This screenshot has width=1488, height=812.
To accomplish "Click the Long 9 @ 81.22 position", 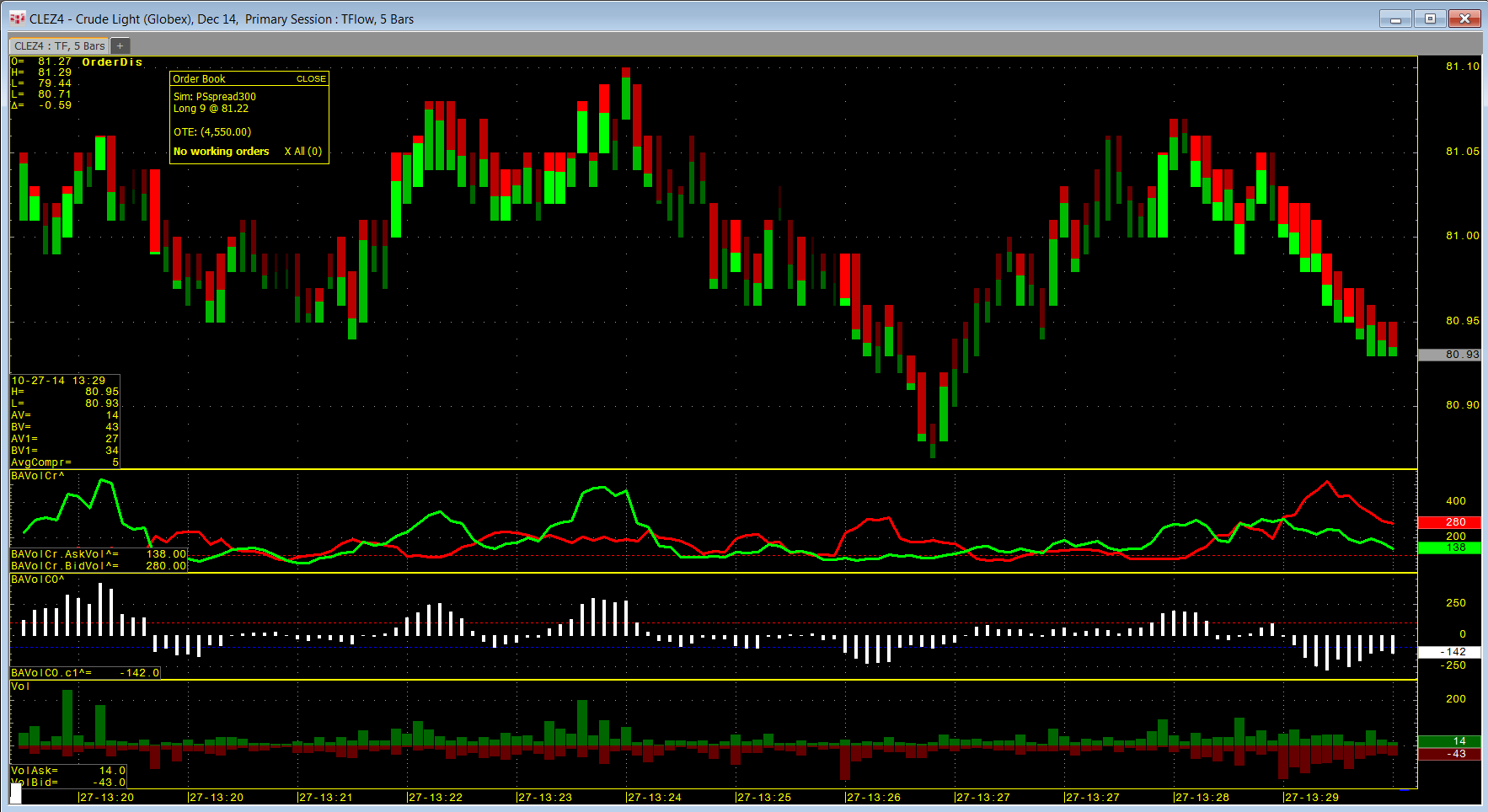I will point(211,109).
